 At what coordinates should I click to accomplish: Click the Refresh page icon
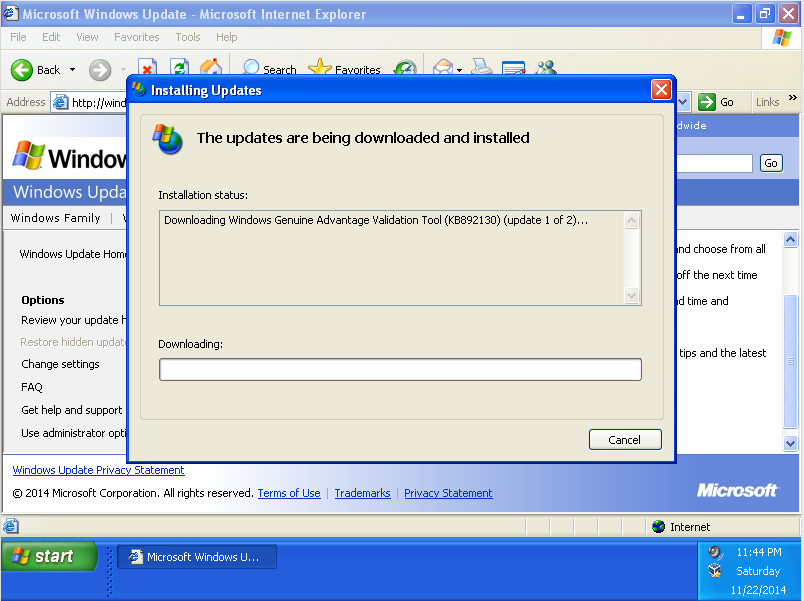tap(179, 67)
